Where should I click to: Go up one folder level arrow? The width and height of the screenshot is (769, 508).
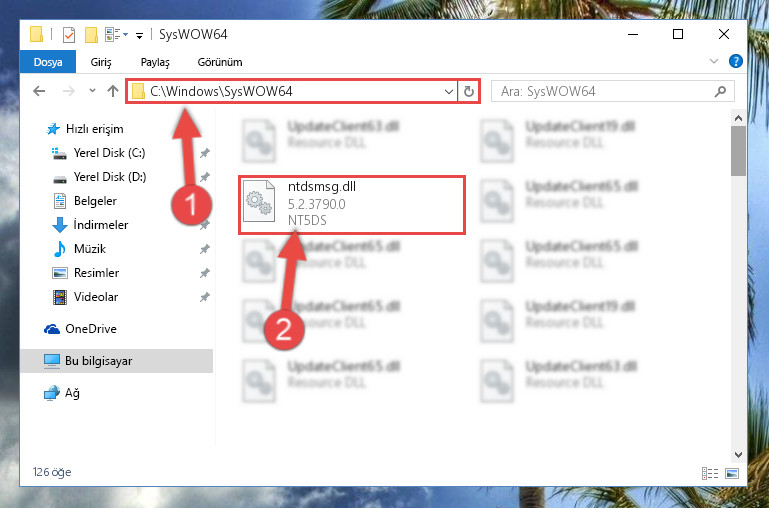tap(113, 91)
